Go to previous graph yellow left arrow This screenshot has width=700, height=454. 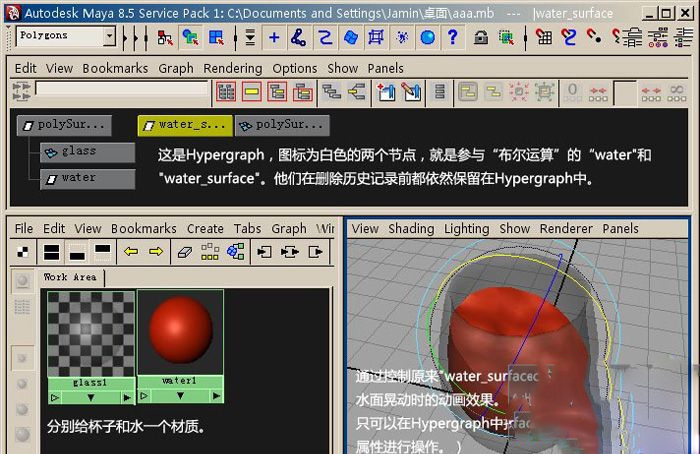pos(131,252)
